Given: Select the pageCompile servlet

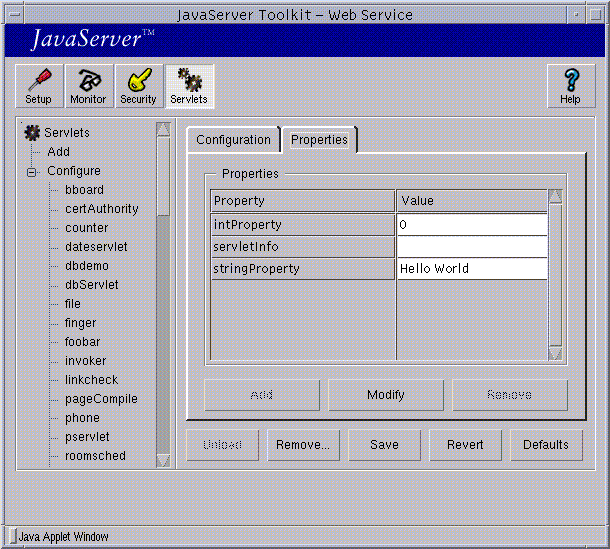Looking at the screenshot, I should point(101,399).
